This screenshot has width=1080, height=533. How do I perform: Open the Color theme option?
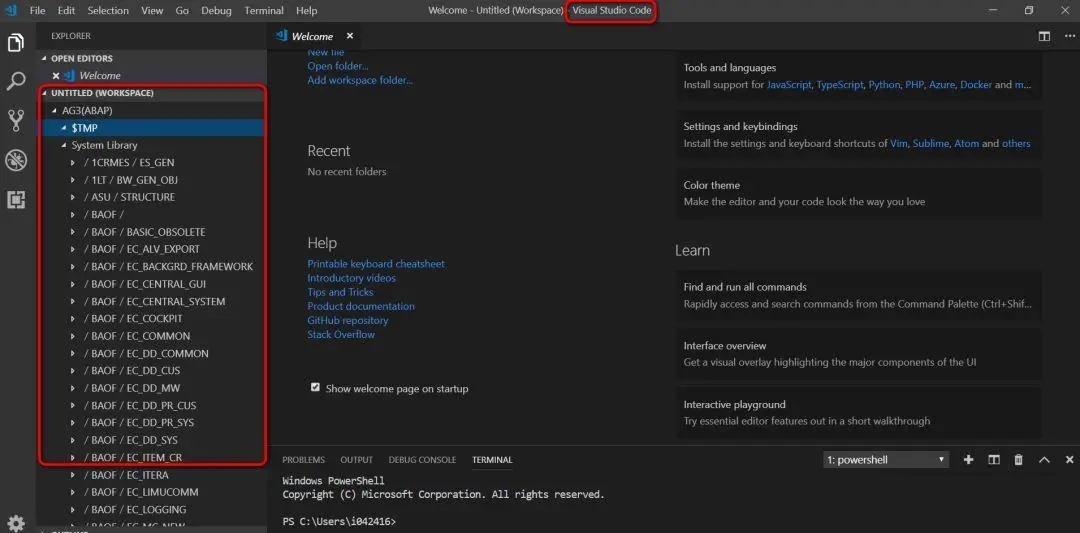pos(858,194)
